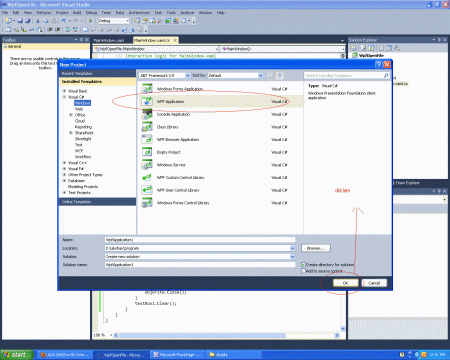Click the Cut scissors icon in toolbar
The image size is (450, 360).
tap(38, 21)
